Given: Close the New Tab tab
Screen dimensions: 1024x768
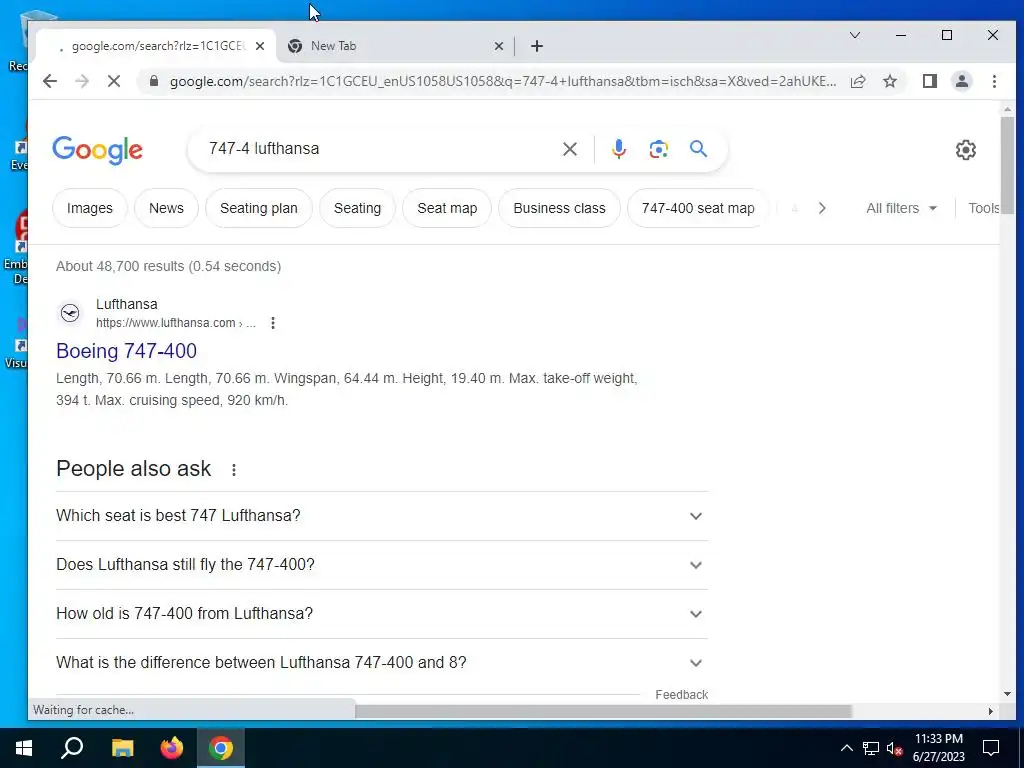Looking at the screenshot, I should [x=498, y=46].
